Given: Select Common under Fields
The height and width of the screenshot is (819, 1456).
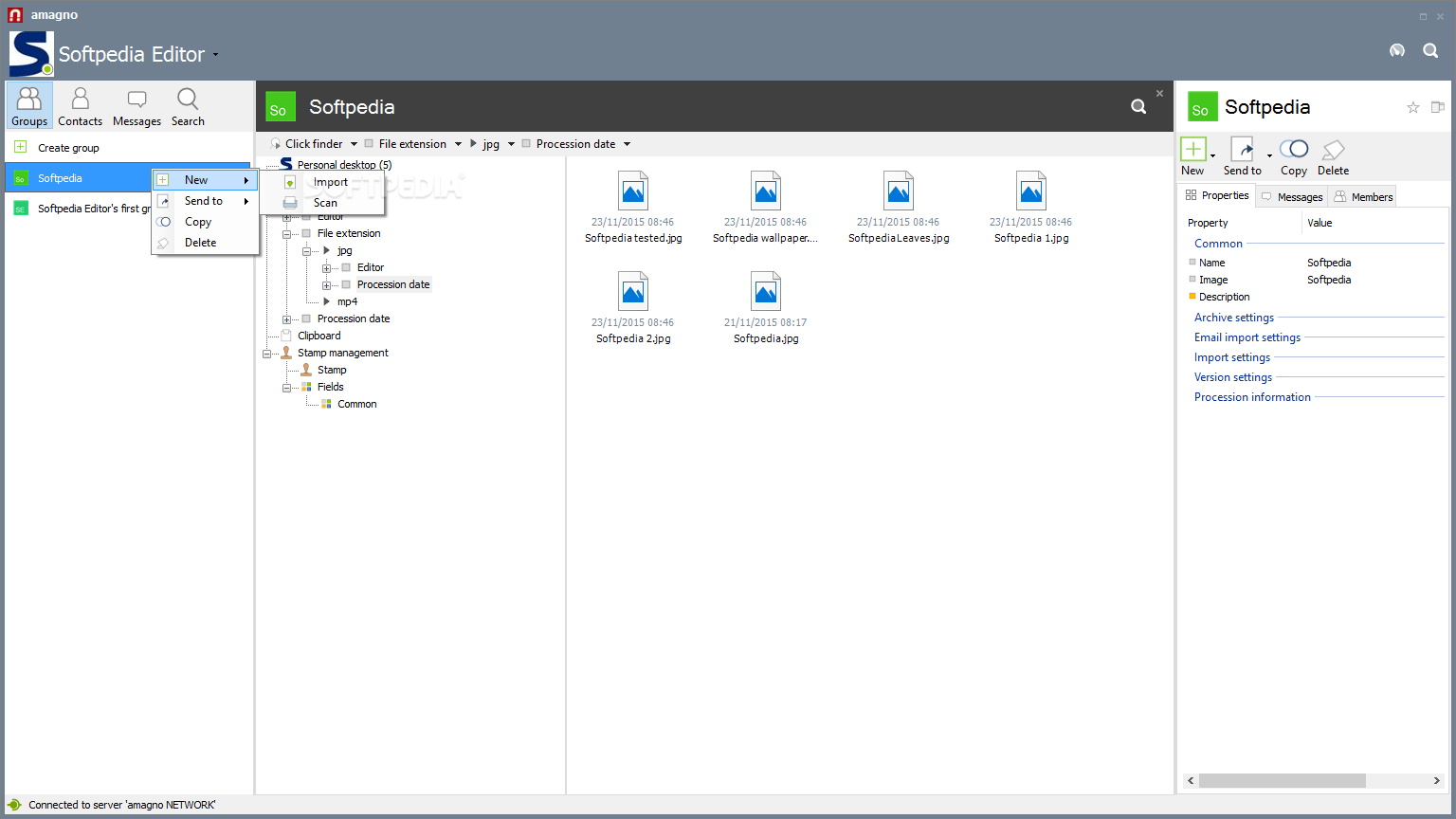Looking at the screenshot, I should [357, 404].
